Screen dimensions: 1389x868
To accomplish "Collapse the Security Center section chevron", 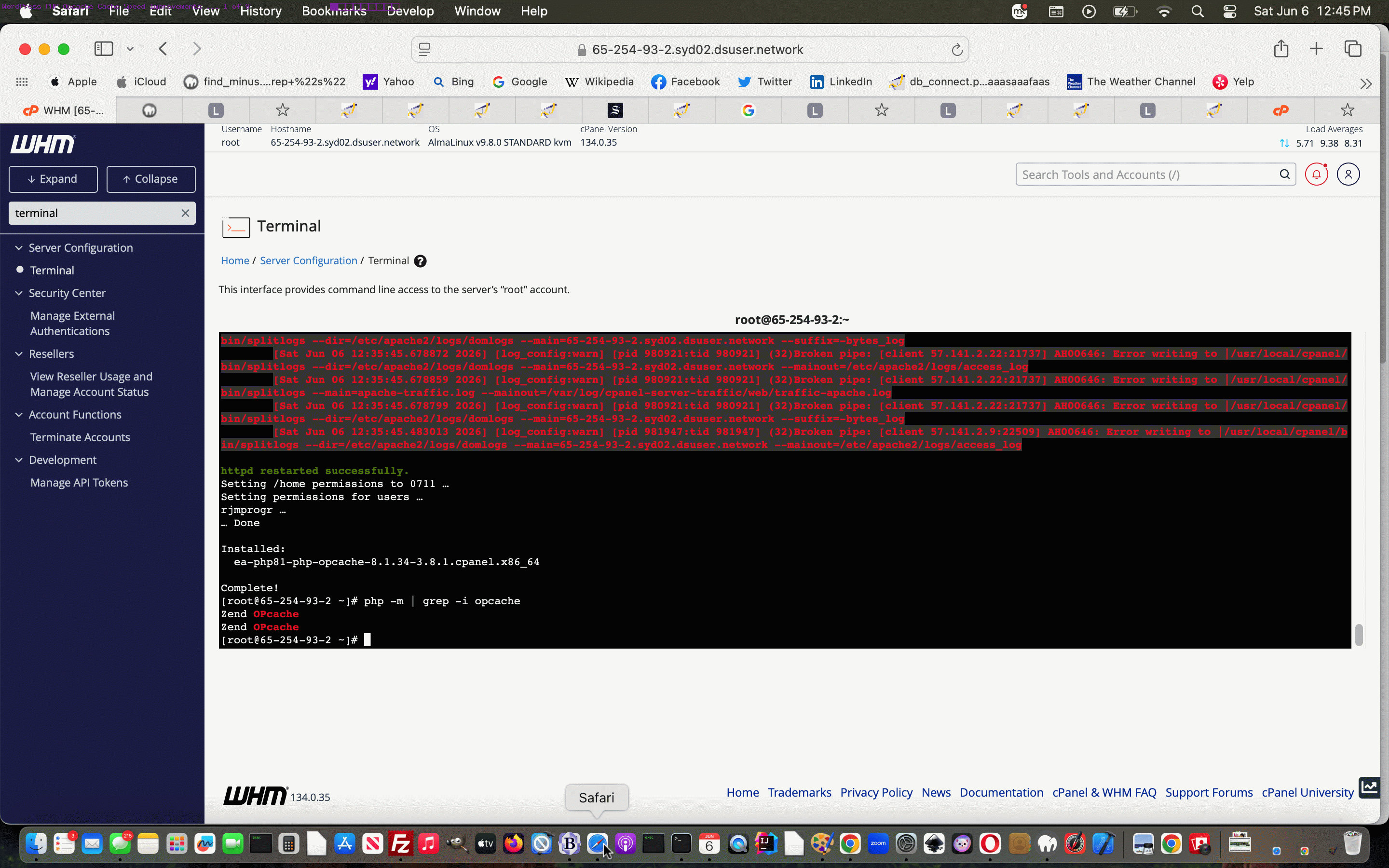I will click(19, 293).
